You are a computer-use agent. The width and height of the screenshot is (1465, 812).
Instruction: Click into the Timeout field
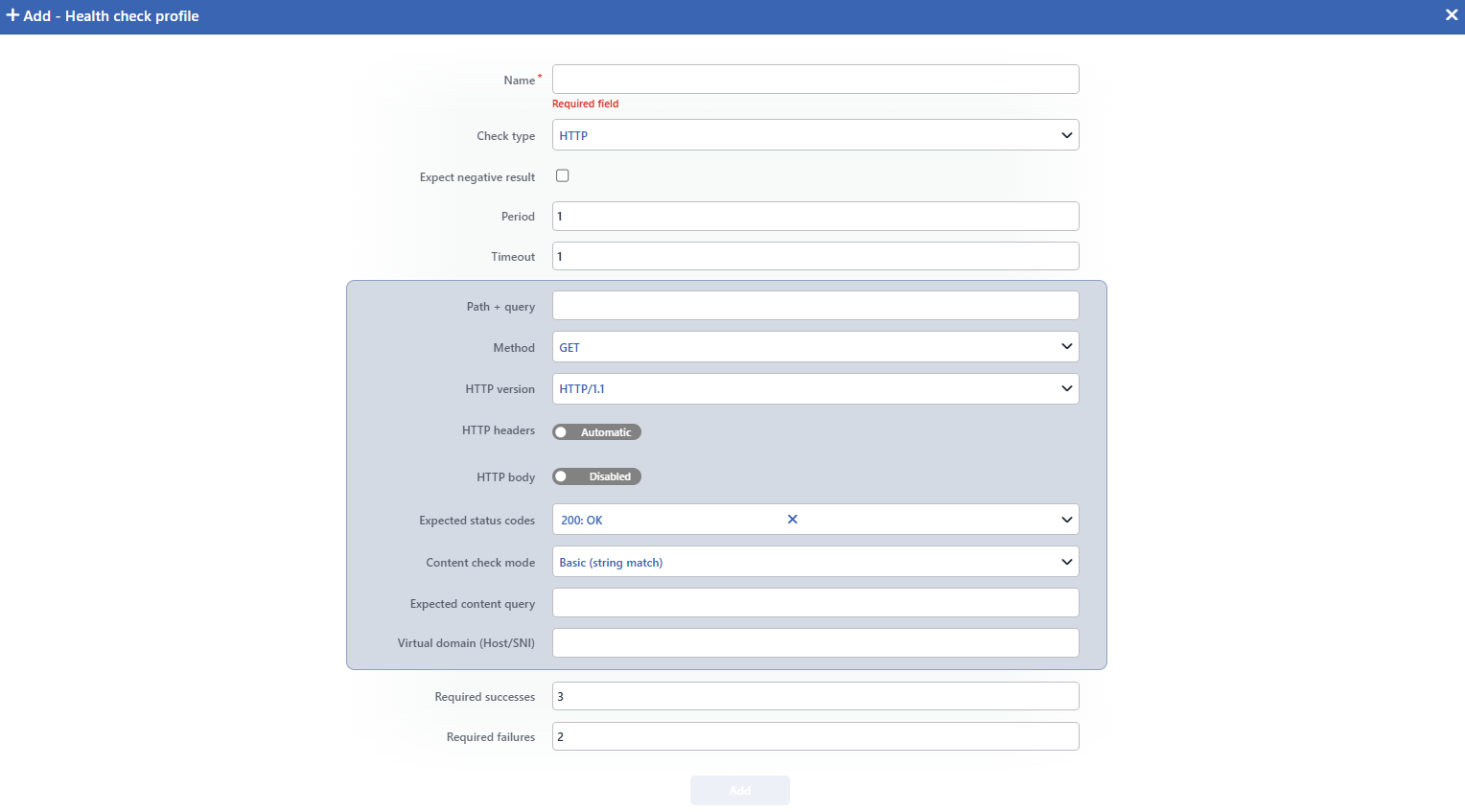tap(816, 256)
